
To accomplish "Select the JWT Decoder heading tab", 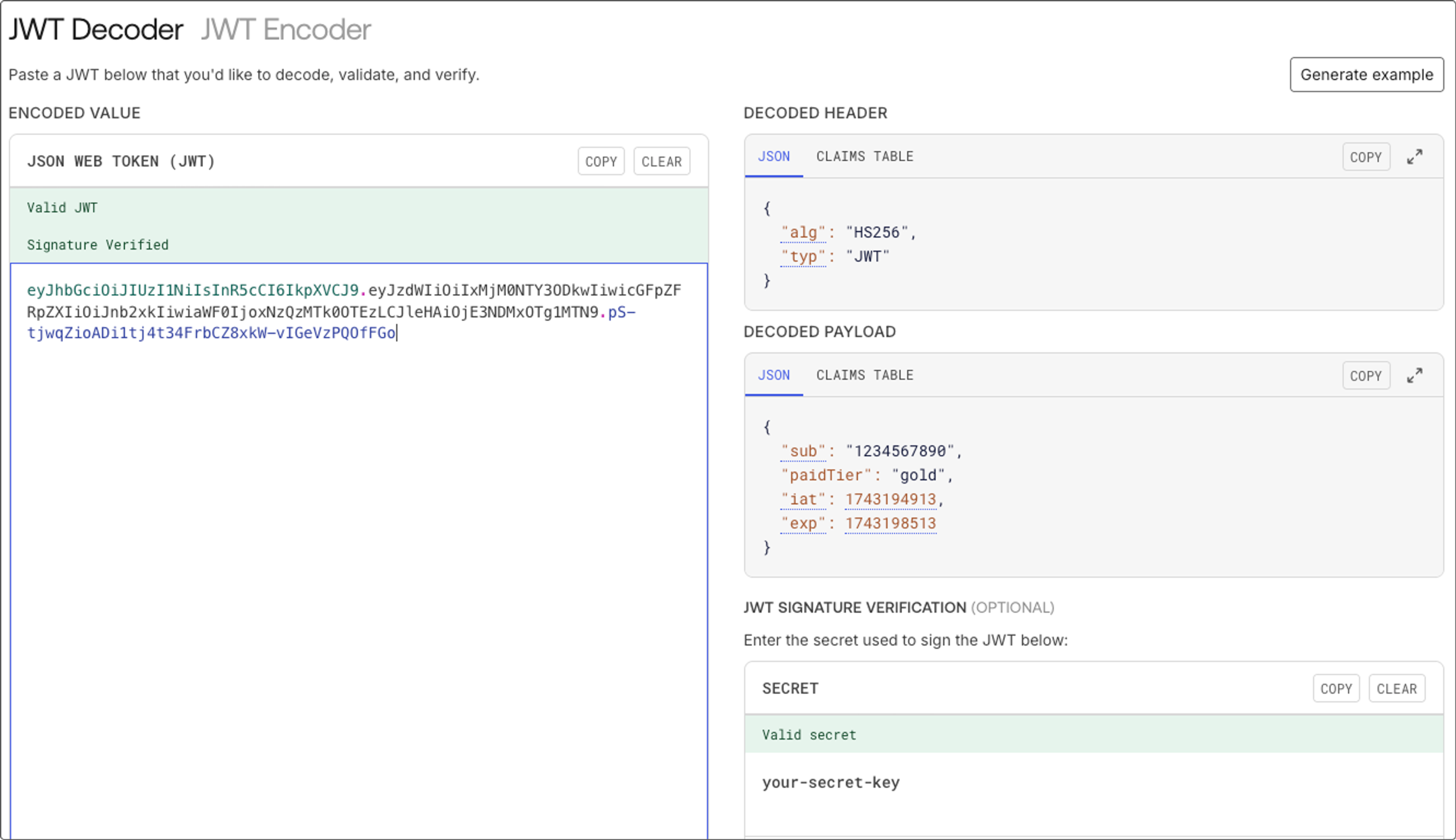I will click(x=96, y=30).
